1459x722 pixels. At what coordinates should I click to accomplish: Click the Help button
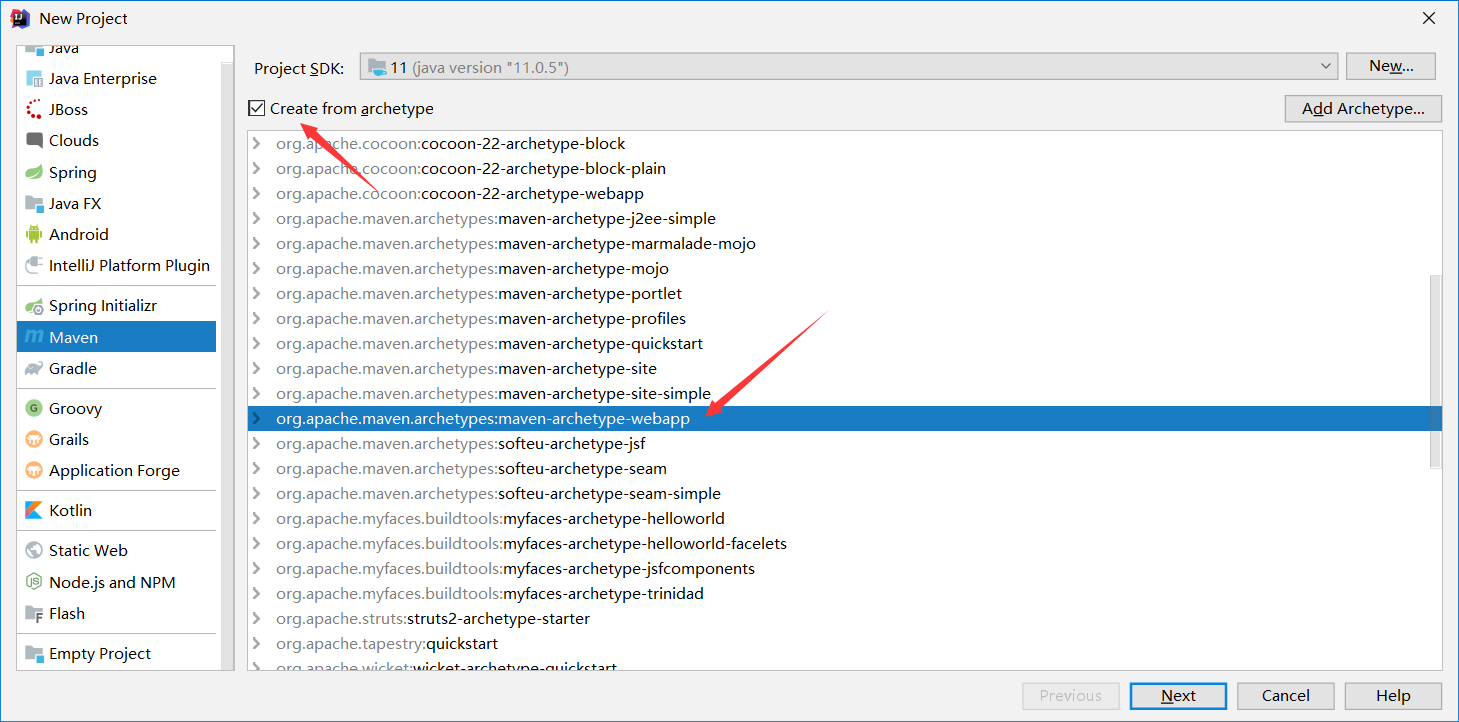(x=1393, y=696)
